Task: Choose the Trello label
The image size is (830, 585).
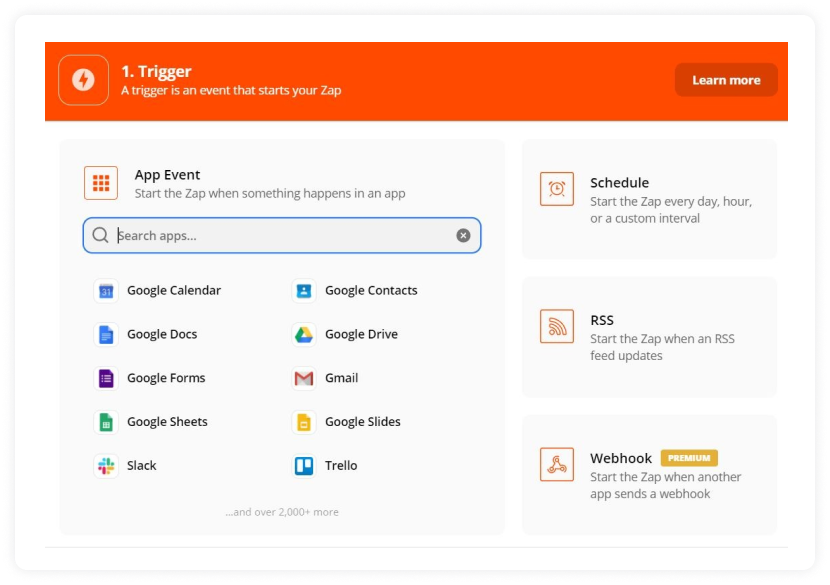Action: pos(341,465)
